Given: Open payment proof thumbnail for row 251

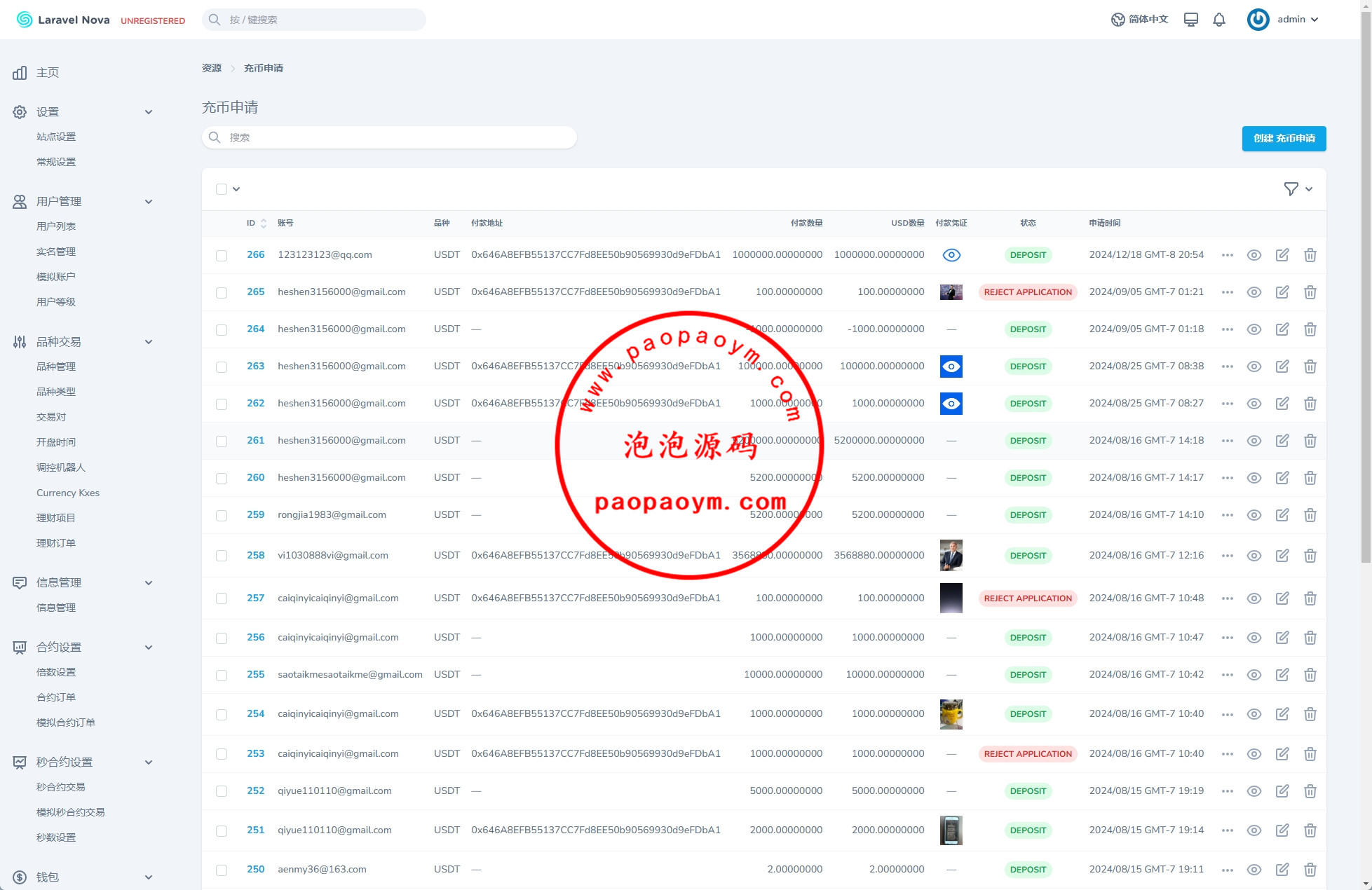Looking at the screenshot, I should (951, 830).
